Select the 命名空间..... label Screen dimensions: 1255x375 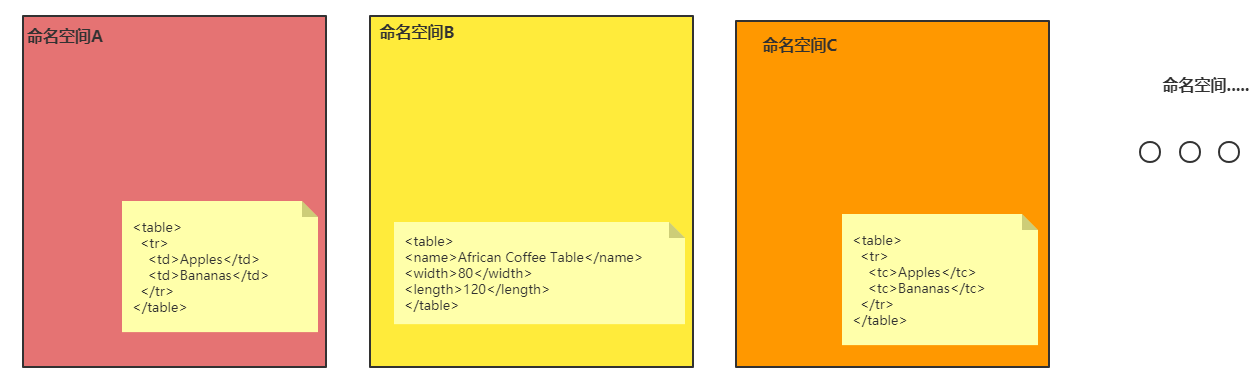point(1205,86)
